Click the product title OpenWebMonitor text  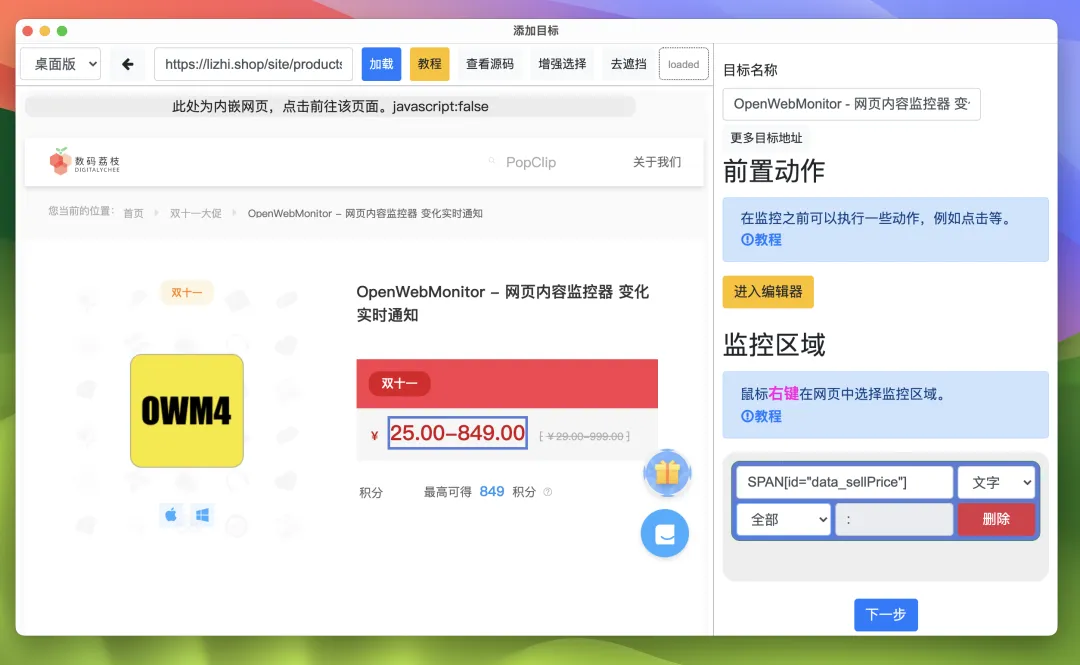(x=502, y=303)
